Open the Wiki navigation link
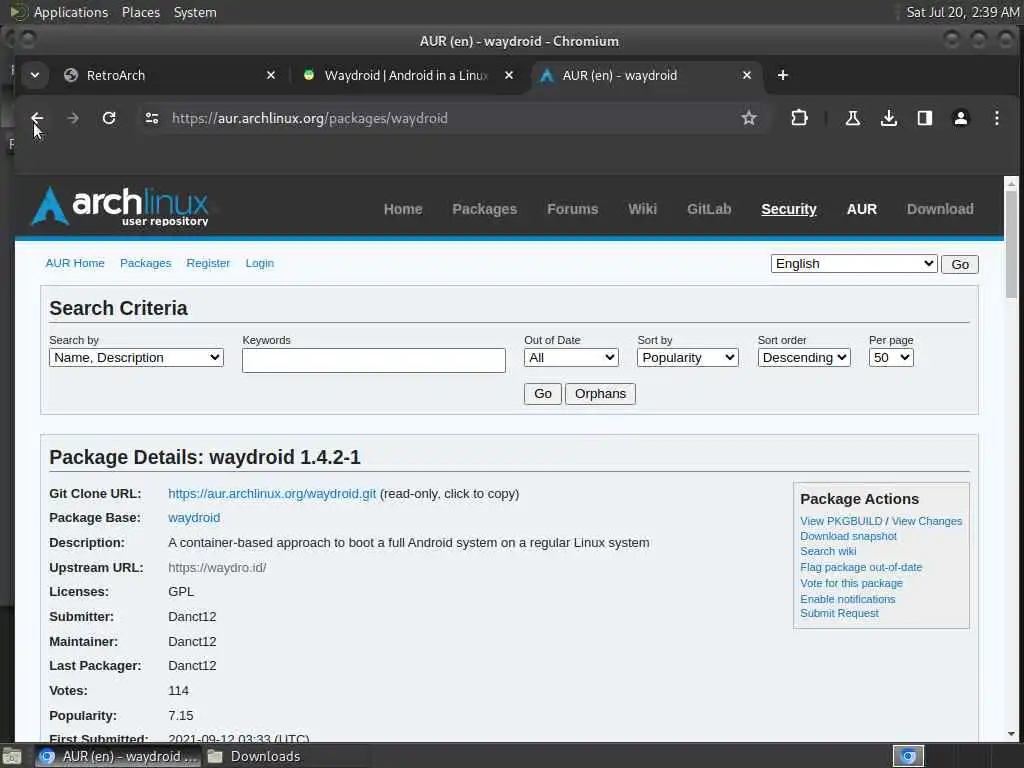Viewport: 1024px width, 768px height. (x=643, y=209)
